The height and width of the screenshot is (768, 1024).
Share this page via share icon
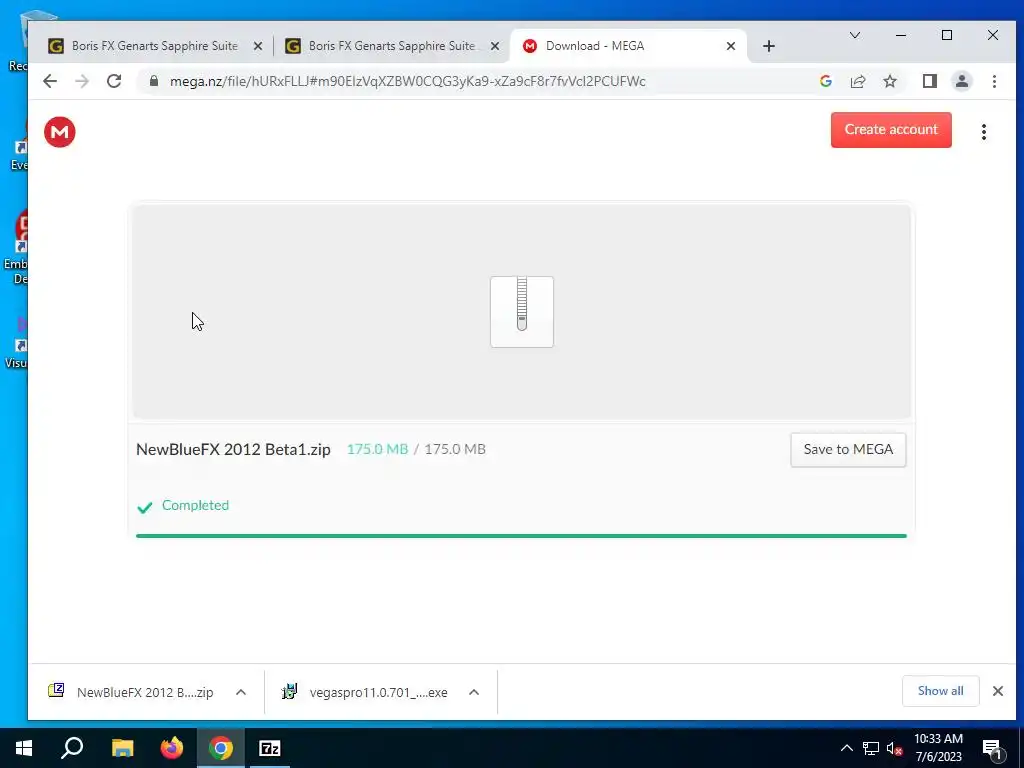857,81
